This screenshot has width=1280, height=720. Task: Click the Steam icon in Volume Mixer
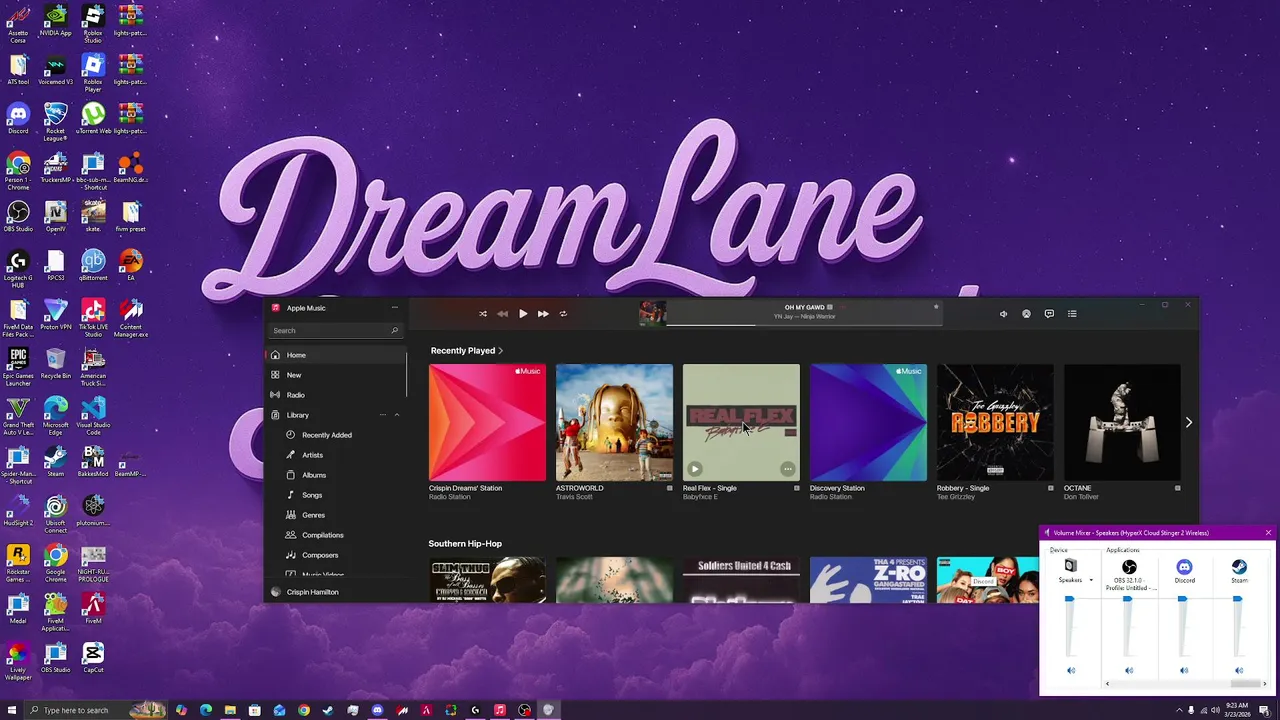pyautogui.click(x=1239, y=567)
